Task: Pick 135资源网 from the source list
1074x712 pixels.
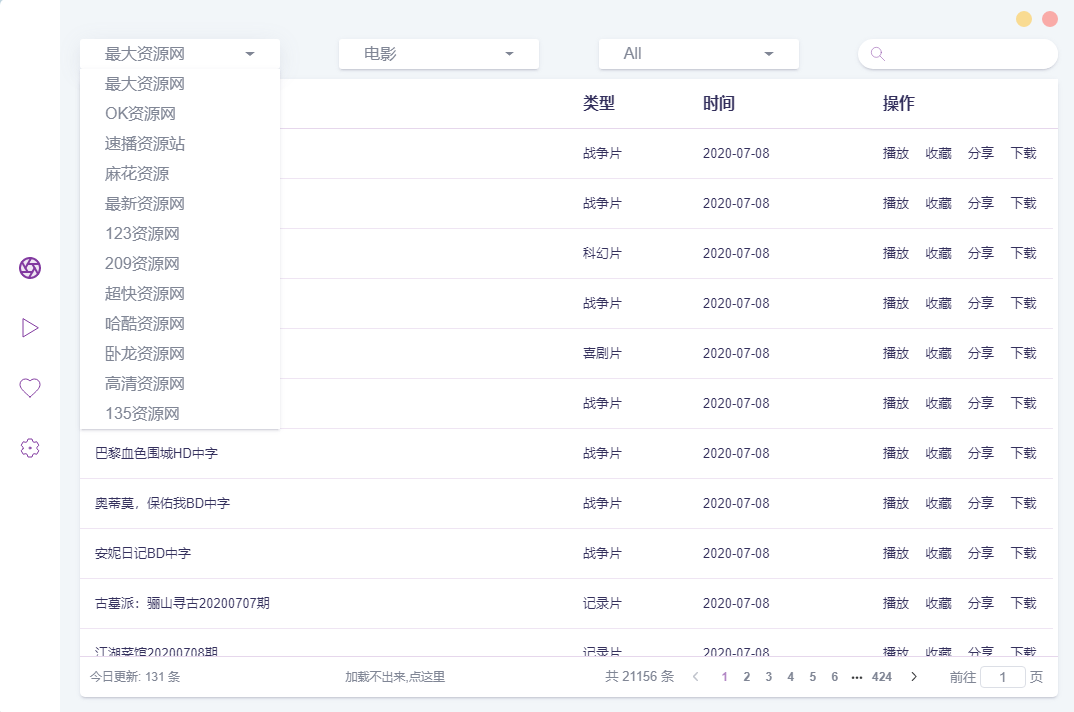Action: click(x=142, y=414)
